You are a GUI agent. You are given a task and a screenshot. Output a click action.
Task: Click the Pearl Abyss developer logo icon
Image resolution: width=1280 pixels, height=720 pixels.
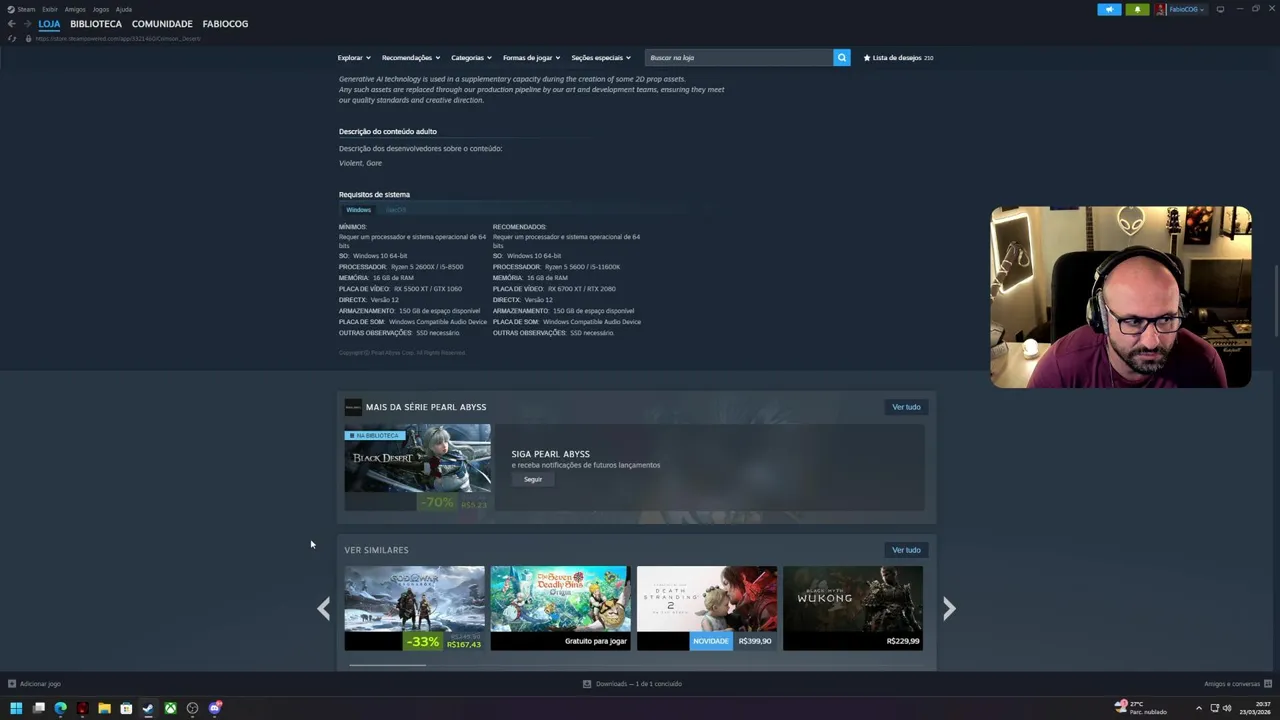point(353,407)
